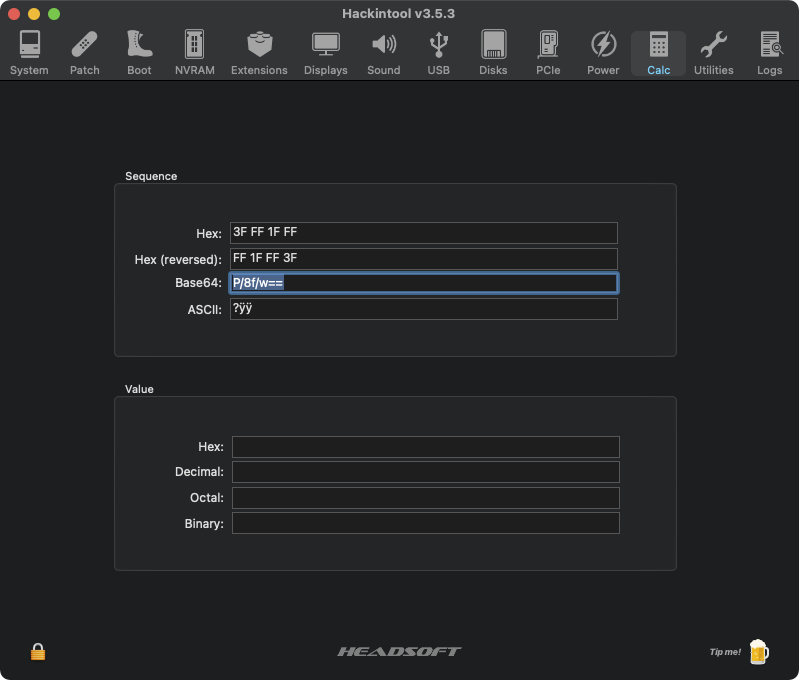View the PCIe tab

click(x=548, y=54)
